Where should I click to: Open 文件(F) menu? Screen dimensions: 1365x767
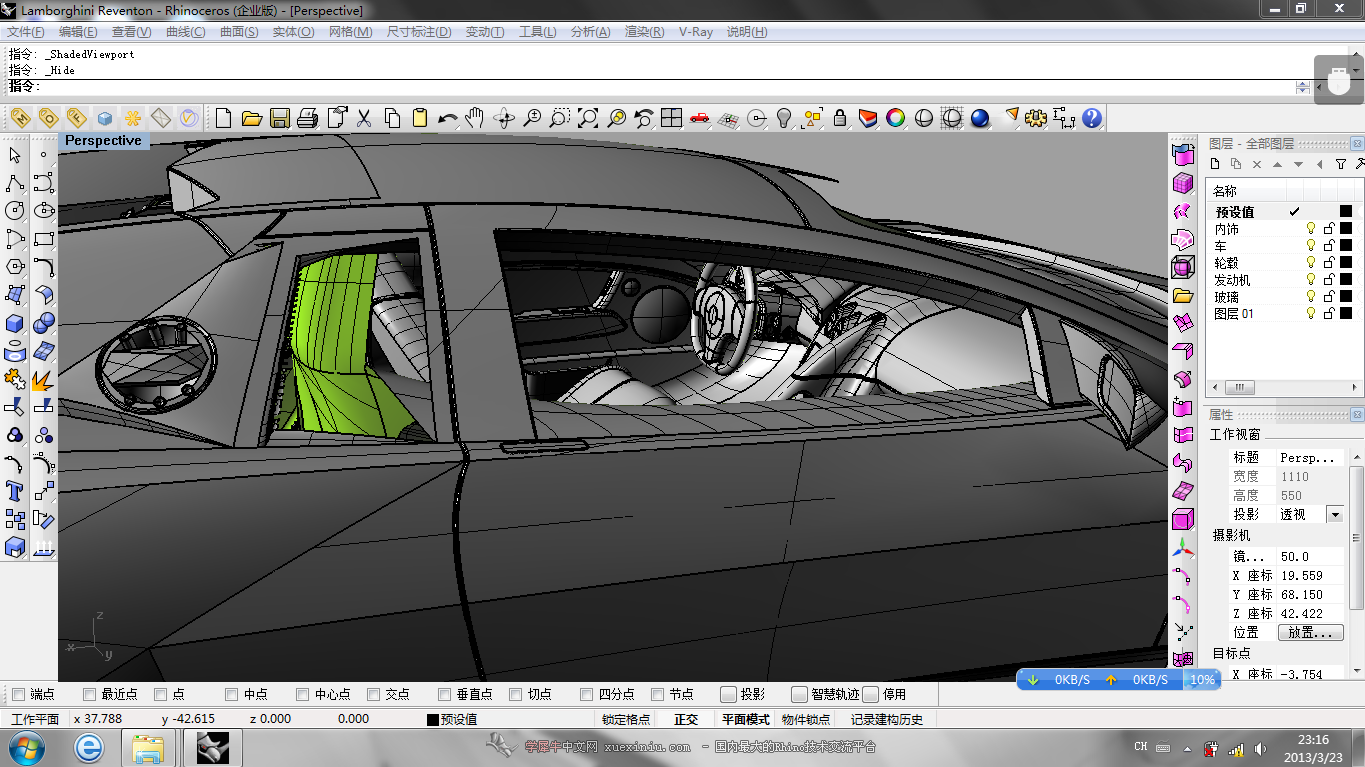pos(26,32)
